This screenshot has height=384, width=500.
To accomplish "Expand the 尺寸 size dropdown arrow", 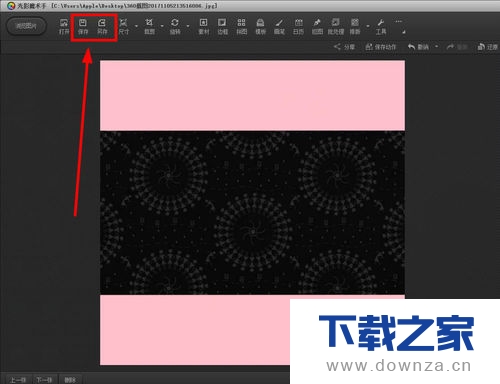I will click(x=136, y=26).
